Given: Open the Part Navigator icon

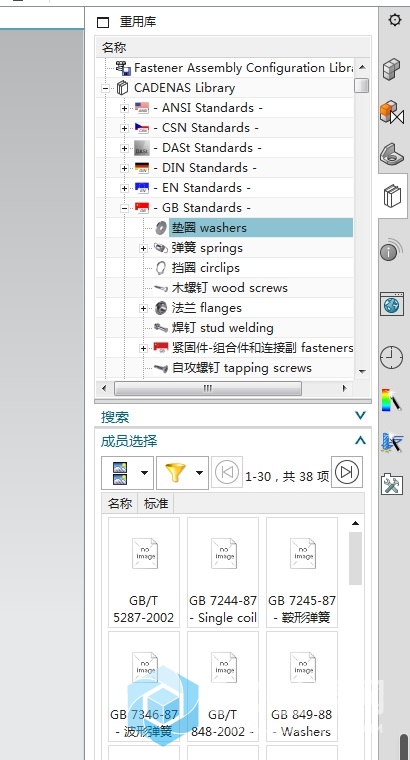Looking at the screenshot, I should point(392,155).
